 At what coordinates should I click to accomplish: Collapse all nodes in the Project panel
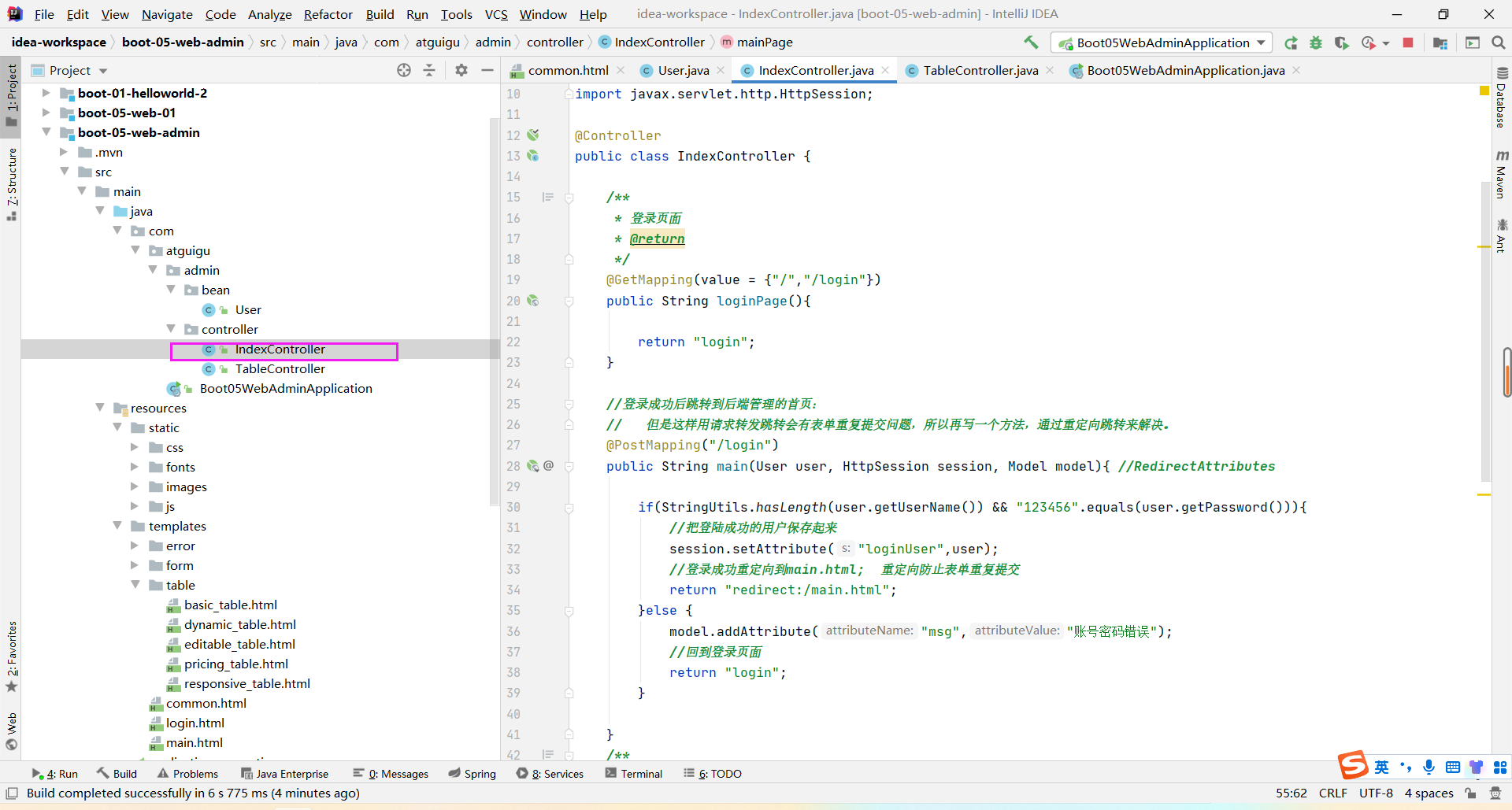pos(429,70)
